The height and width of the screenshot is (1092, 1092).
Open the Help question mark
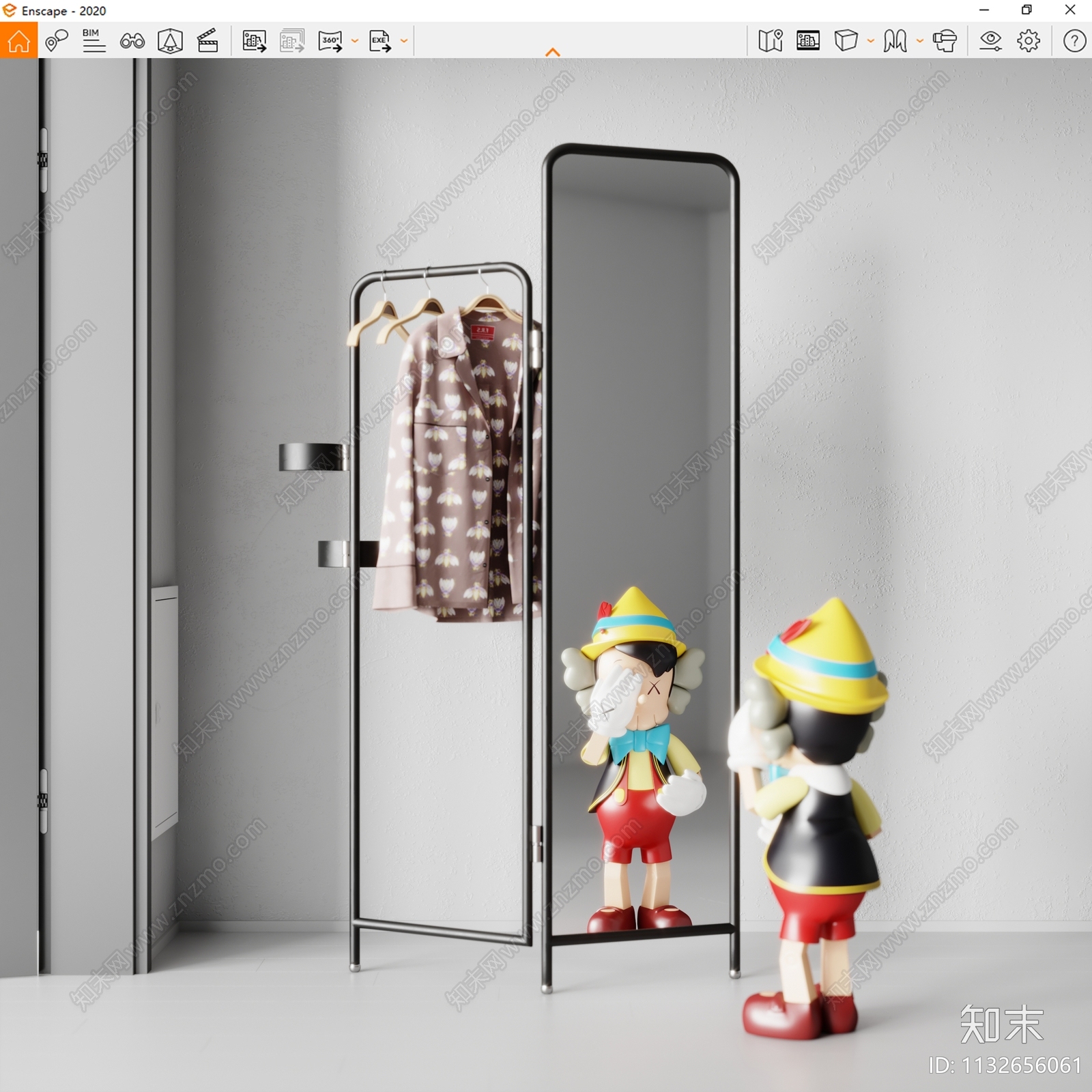pyautogui.click(x=1074, y=41)
